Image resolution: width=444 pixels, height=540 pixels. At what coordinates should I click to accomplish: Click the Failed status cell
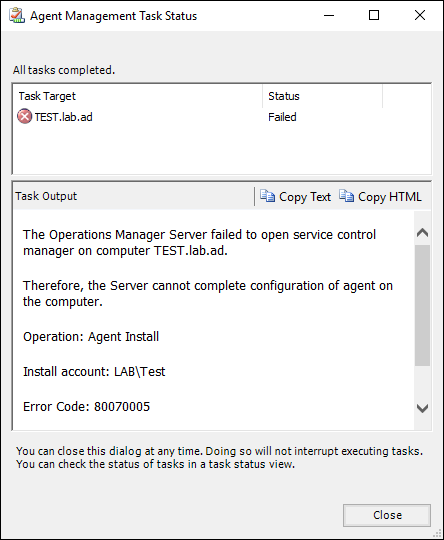pyautogui.click(x=282, y=117)
